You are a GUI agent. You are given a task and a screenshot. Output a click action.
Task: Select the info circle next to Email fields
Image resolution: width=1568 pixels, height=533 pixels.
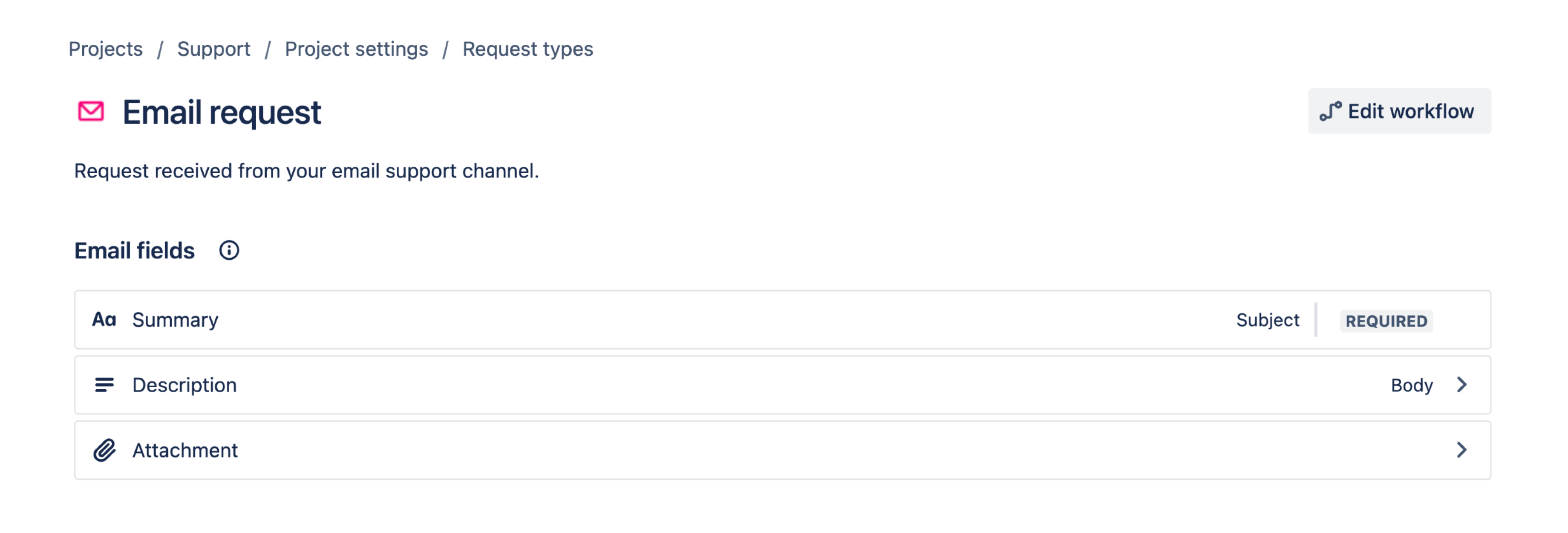tap(230, 250)
